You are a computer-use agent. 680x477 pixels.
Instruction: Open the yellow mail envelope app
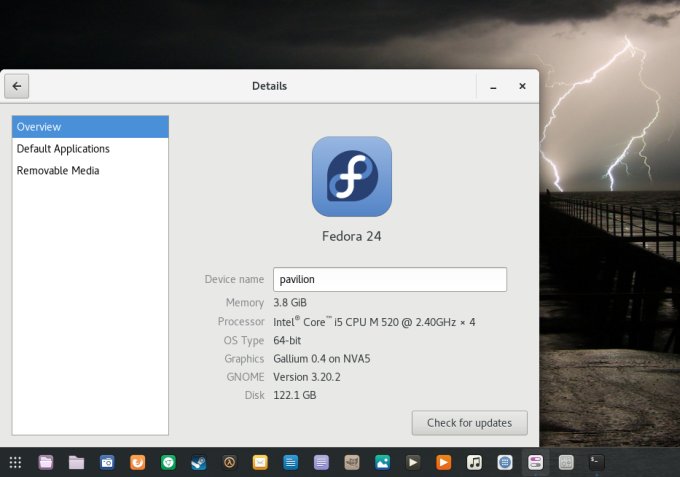[260, 462]
